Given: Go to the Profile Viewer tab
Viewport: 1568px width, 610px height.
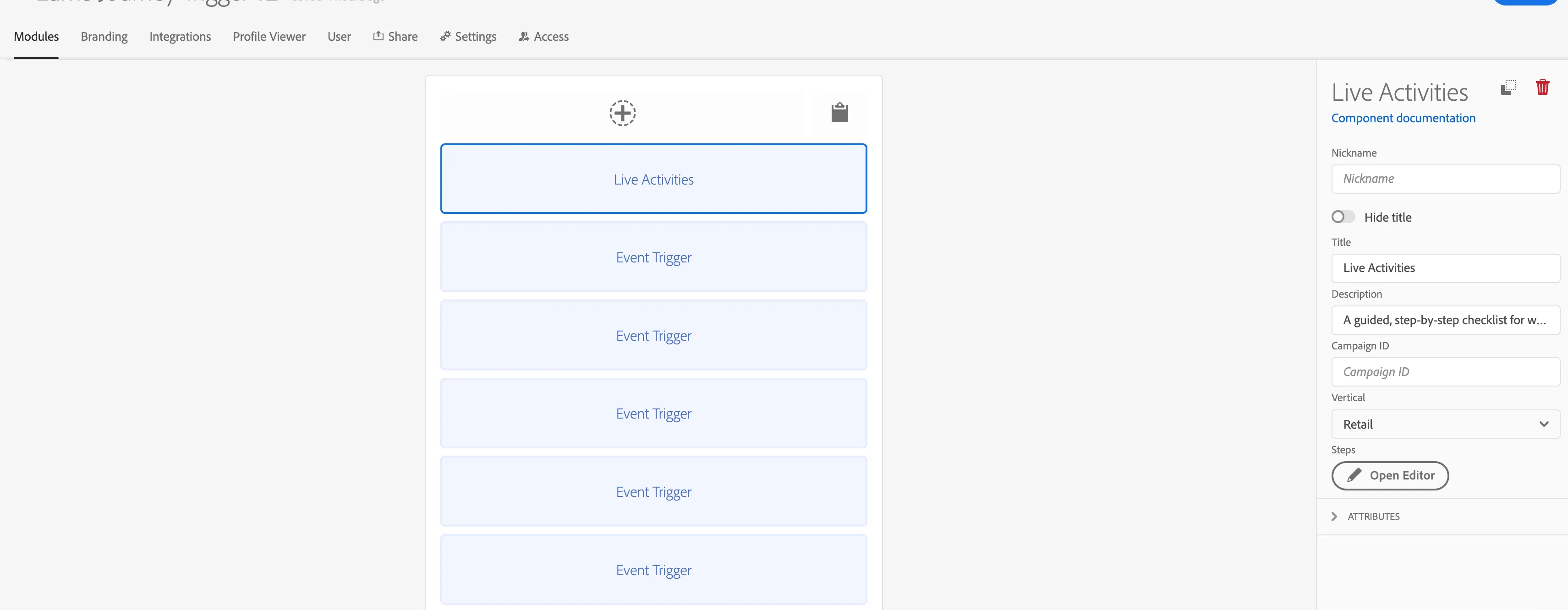Looking at the screenshot, I should (269, 37).
